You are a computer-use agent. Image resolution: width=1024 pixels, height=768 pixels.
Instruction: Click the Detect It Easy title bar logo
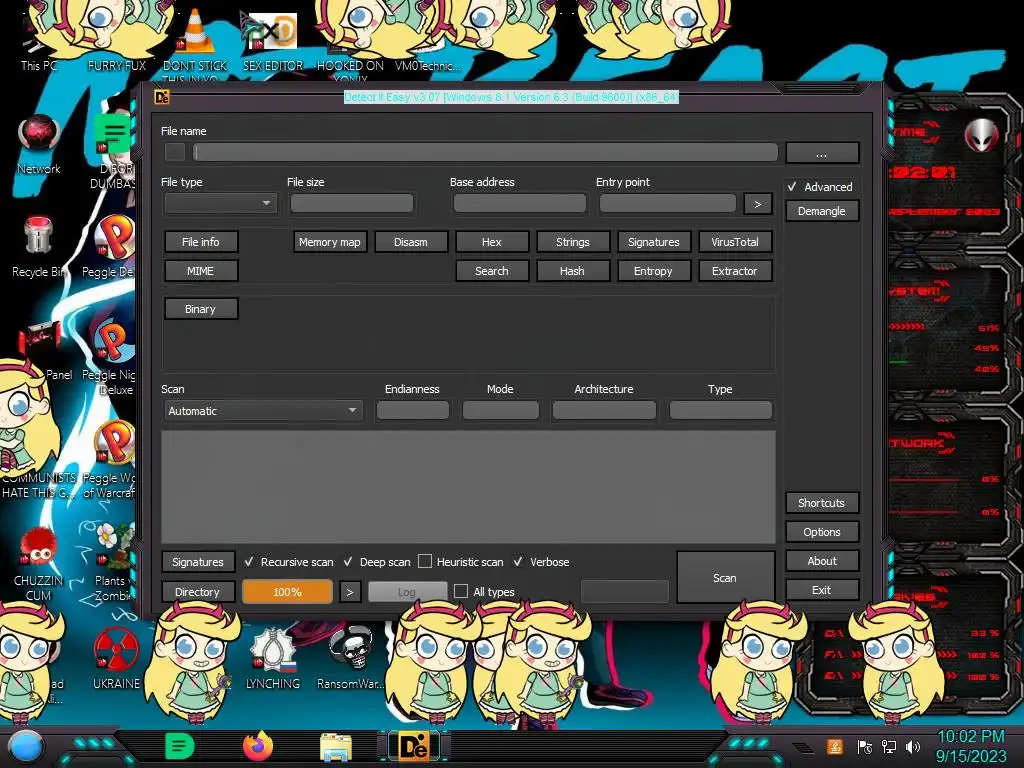point(161,97)
